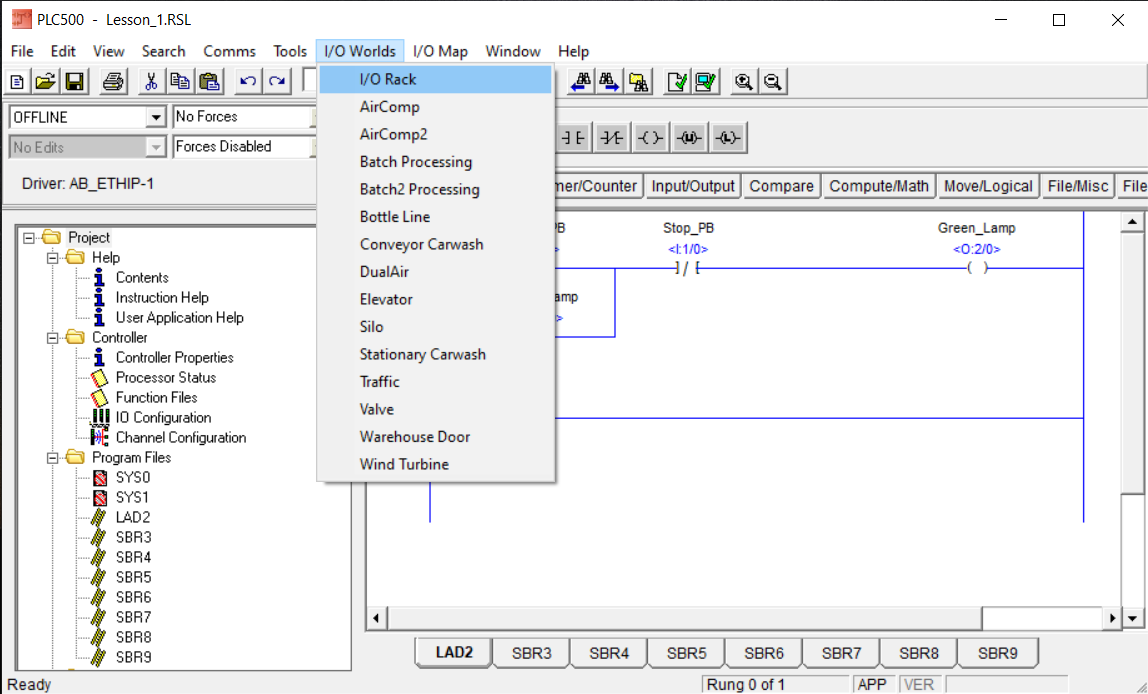Switch to the Compare instruction tab
Screen dimensions: 1148x694
[781, 186]
